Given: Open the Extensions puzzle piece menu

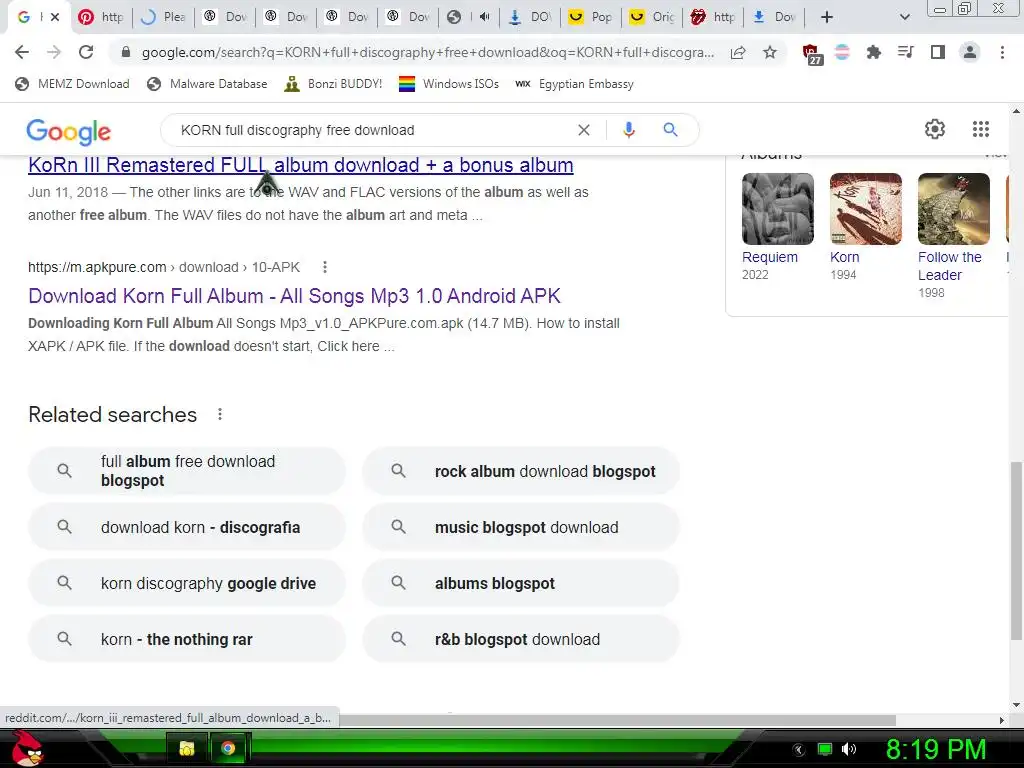Looking at the screenshot, I should coord(874,52).
